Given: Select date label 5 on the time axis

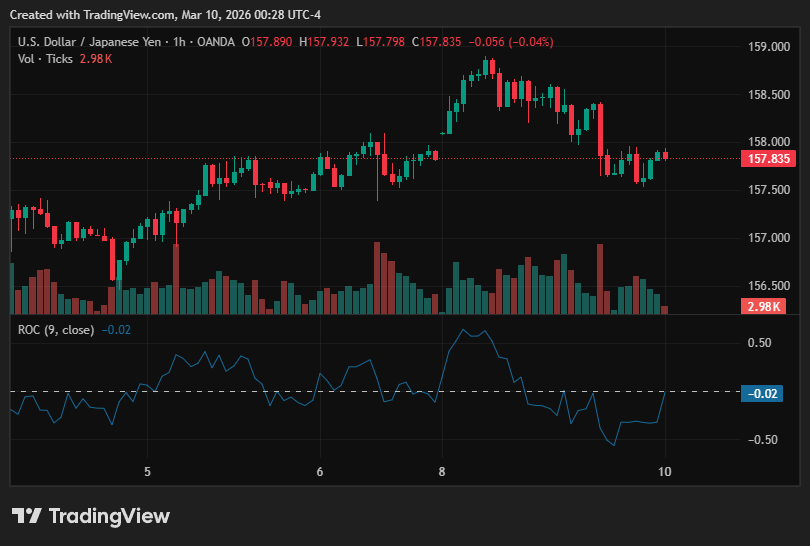Looking at the screenshot, I should (x=147, y=472).
